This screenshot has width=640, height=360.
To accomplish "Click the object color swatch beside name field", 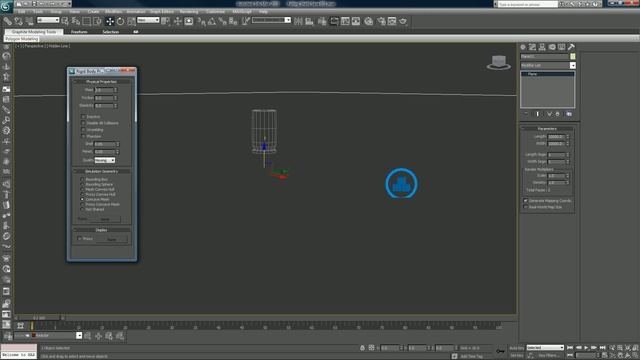I will point(573,56).
